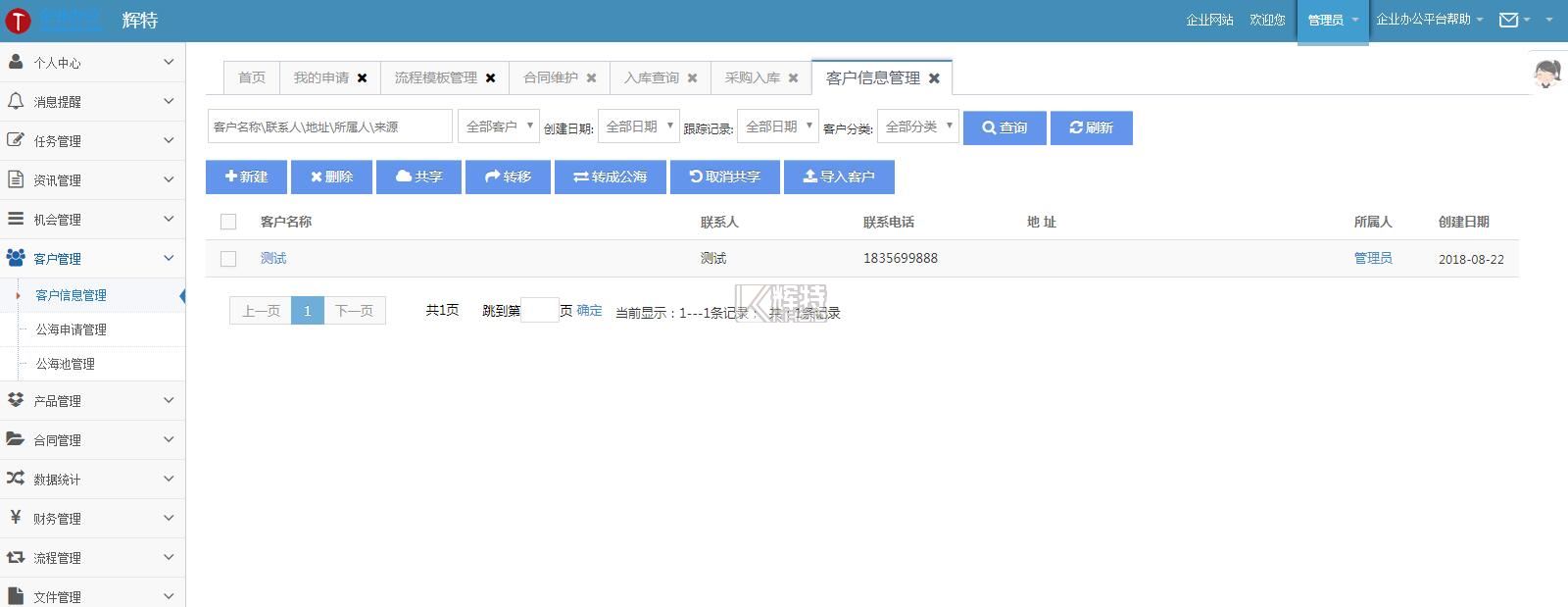
Task: Open the 客户分类 全部分类 dropdown
Action: [x=917, y=126]
